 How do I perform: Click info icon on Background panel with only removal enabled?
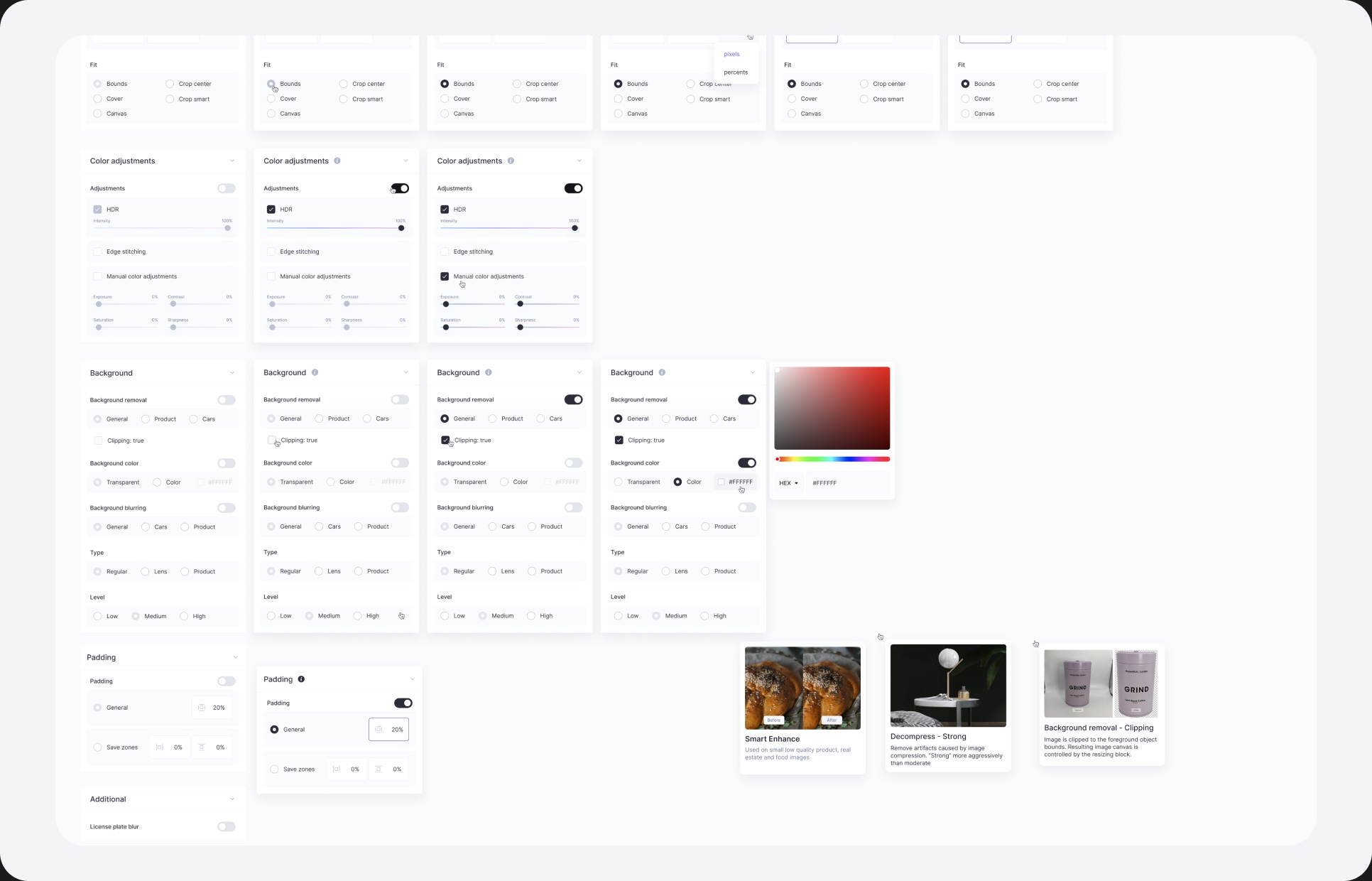click(489, 373)
